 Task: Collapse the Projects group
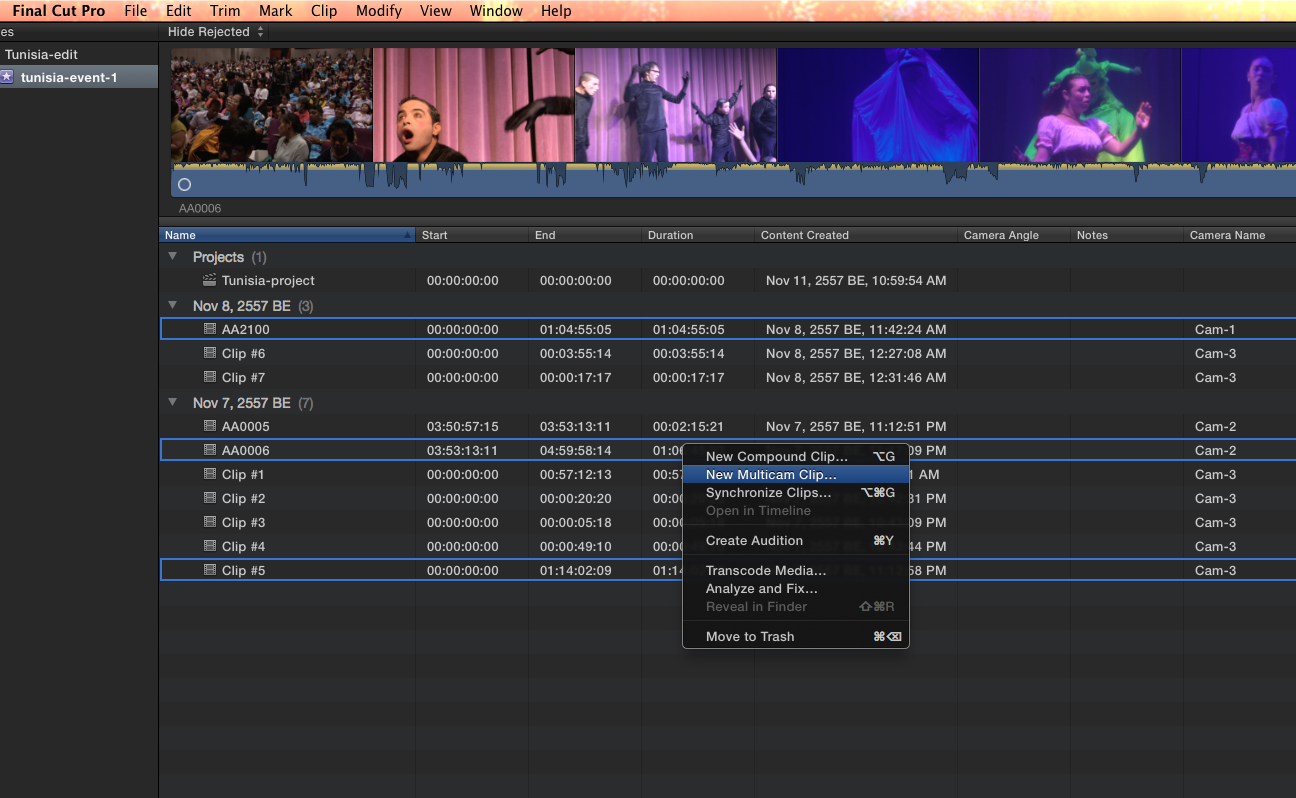point(172,257)
